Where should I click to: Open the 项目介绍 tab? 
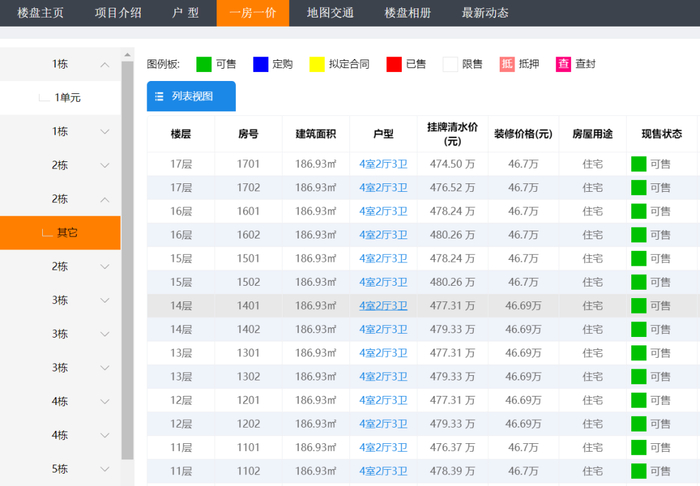[119, 13]
